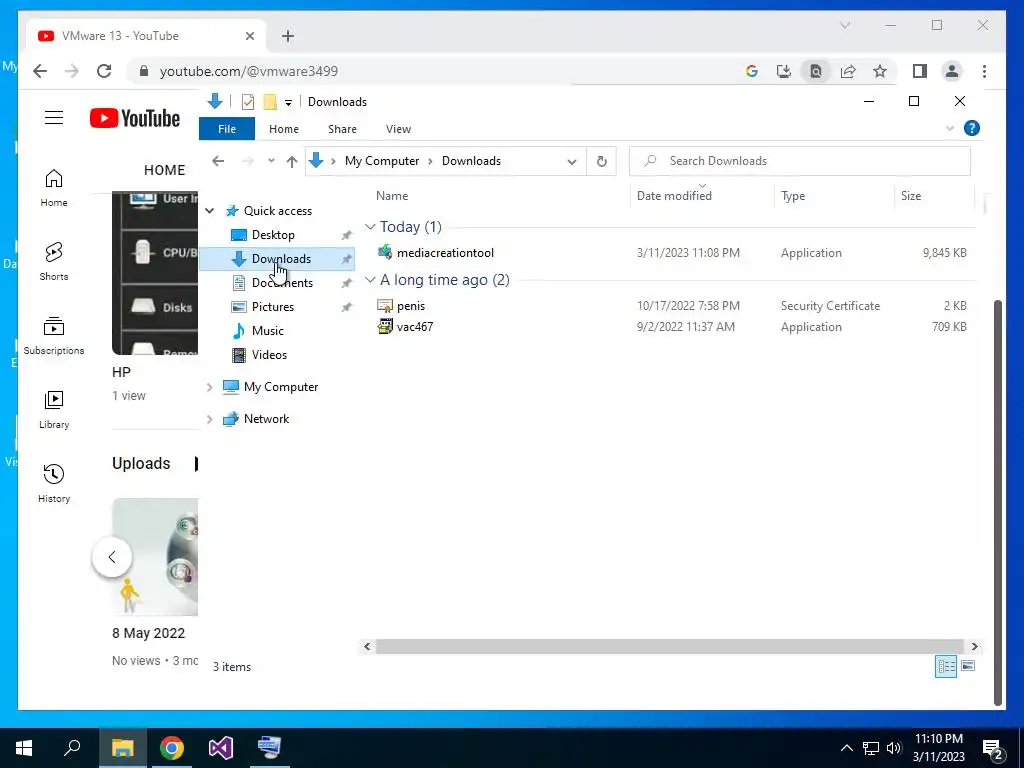Select Pictures in Quick access
The height and width of the screenshot is (768, 1024).
pyautogui.click(x=273, y=307)
